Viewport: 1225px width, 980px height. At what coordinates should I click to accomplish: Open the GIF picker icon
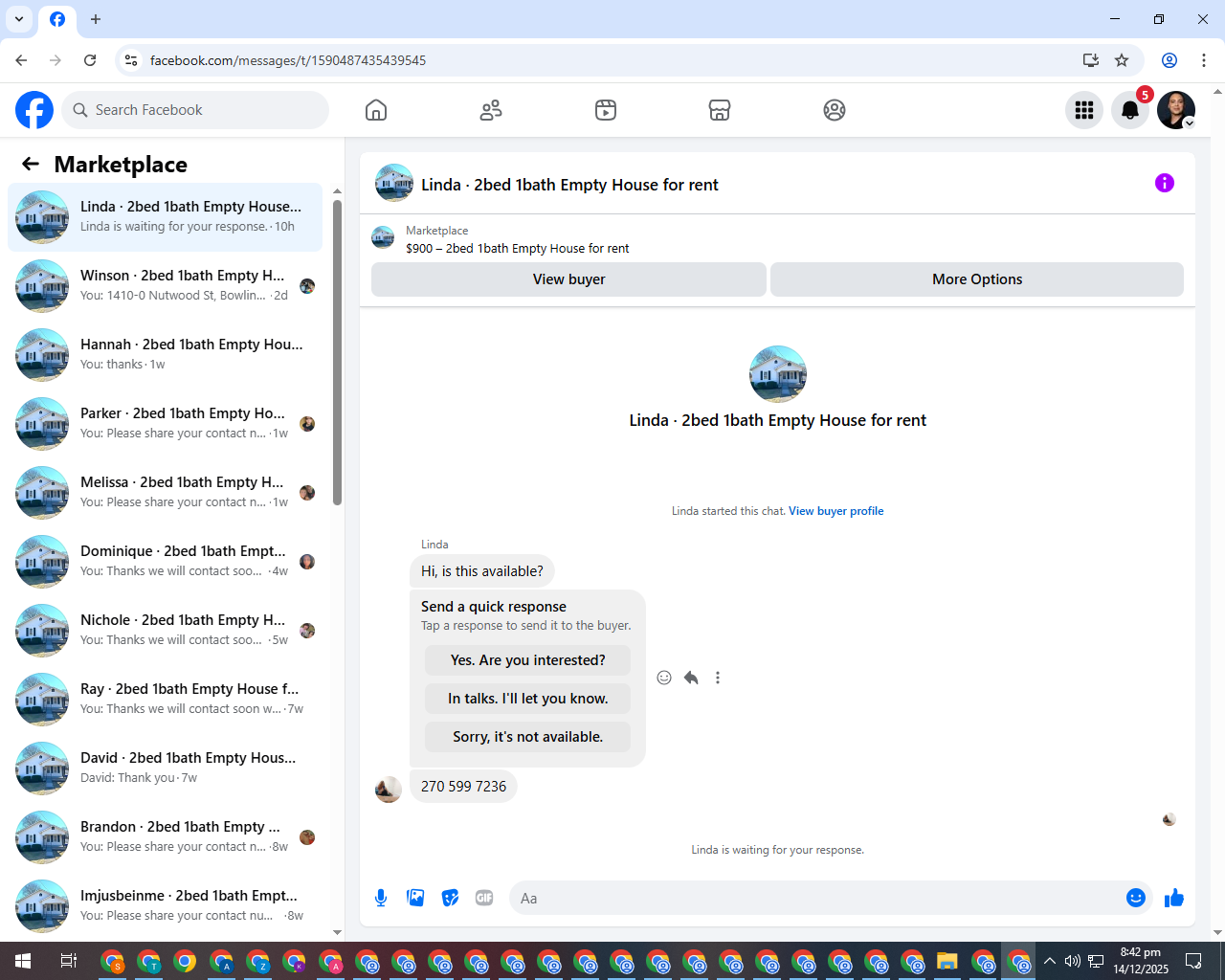click(x=484, y=898)
